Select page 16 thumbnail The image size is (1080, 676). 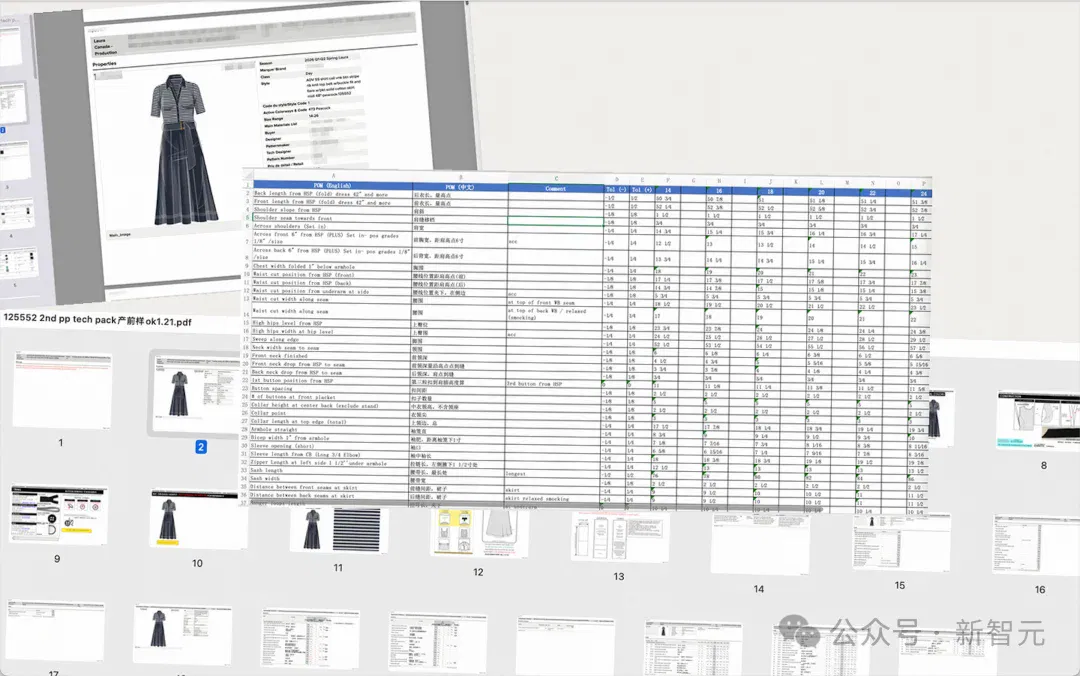tap(1036, 544)
